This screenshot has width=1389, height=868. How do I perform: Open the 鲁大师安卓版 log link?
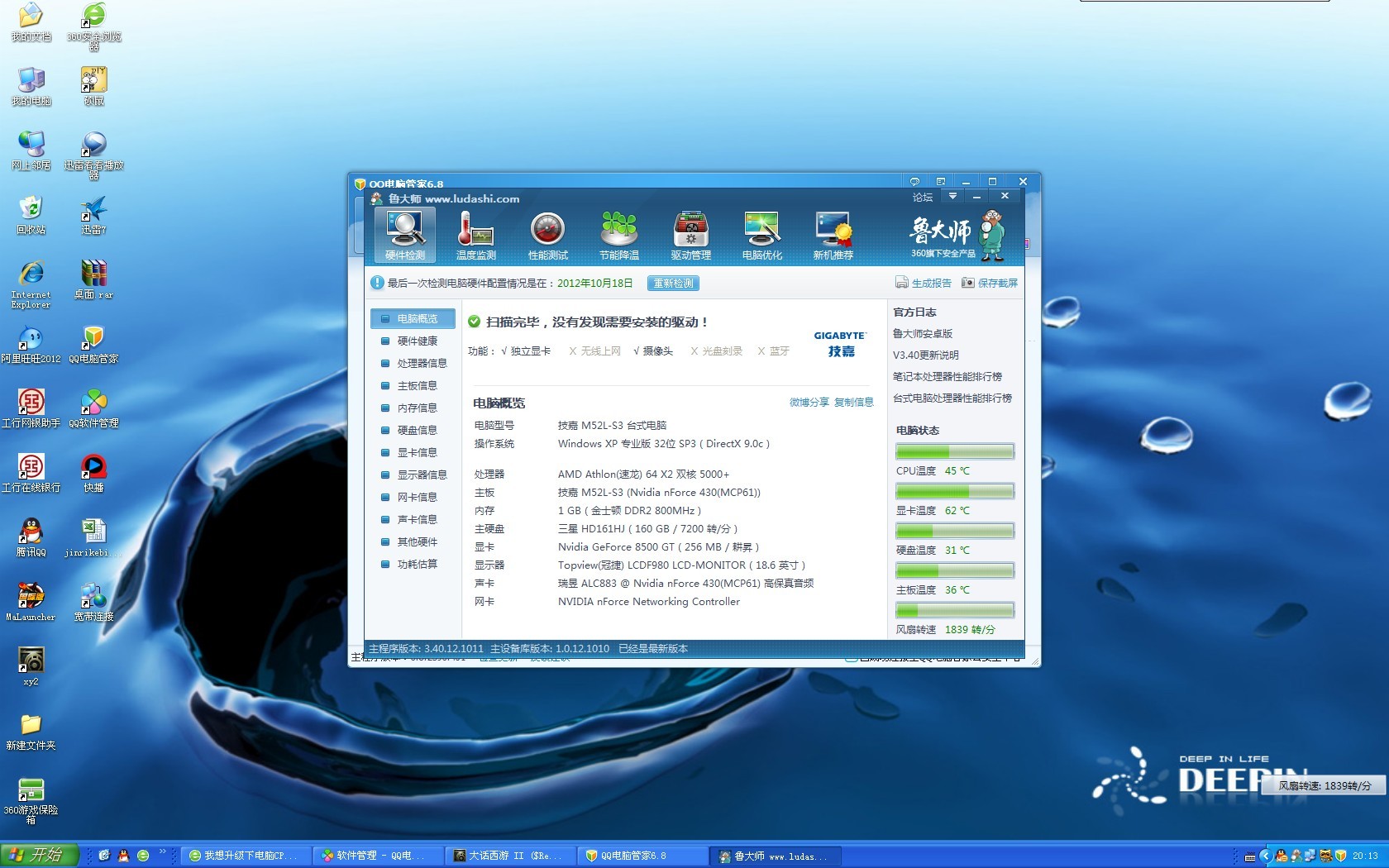[x=923, y=334]
